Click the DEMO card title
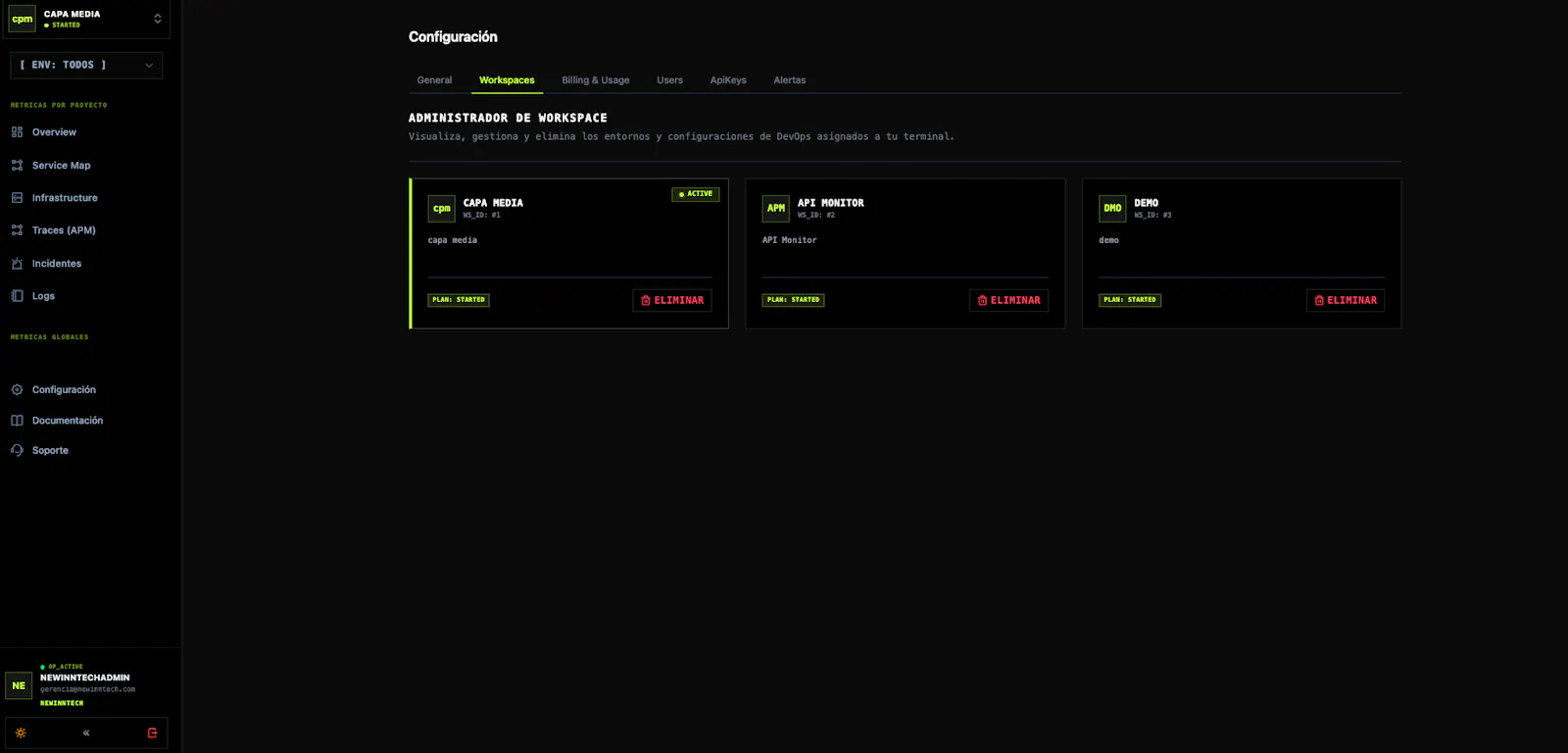The height and width of the screenshot is (753, 1568). coord(1147,203)
